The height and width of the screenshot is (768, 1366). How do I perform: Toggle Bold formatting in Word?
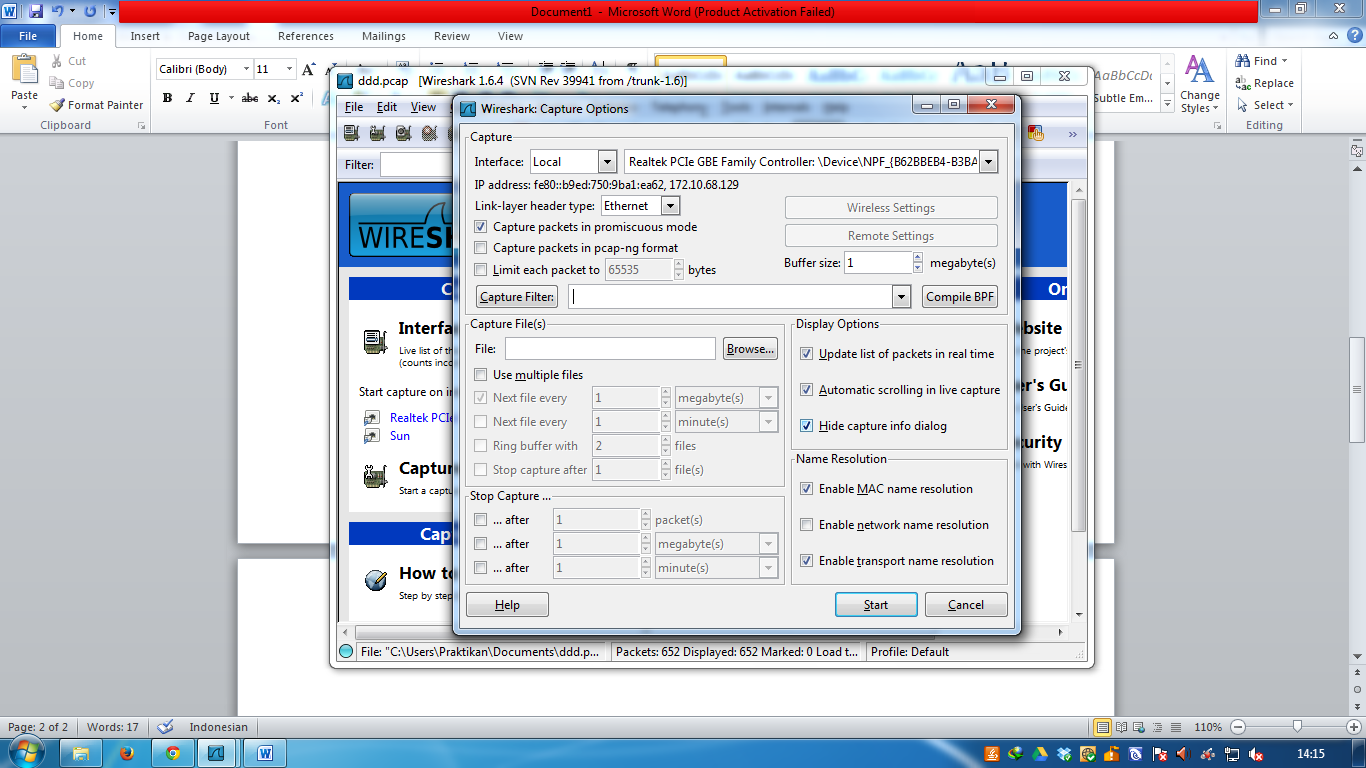[167, 98]
